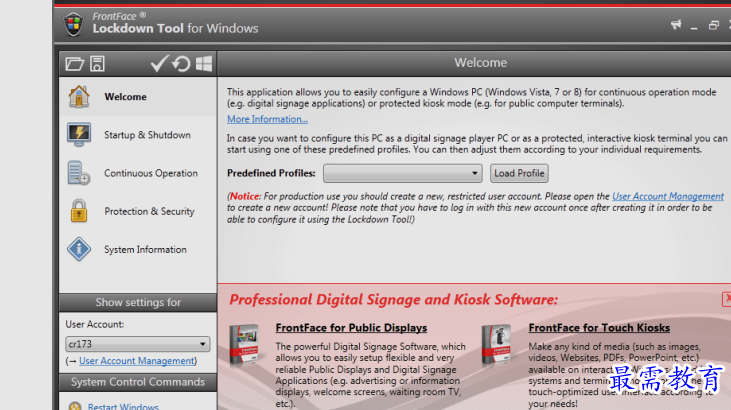The height and width of the screenshot is (410, 731).
Task: Reset settings using the circular arrow icon
Action: pyautogui.click(x=181, y=63)
